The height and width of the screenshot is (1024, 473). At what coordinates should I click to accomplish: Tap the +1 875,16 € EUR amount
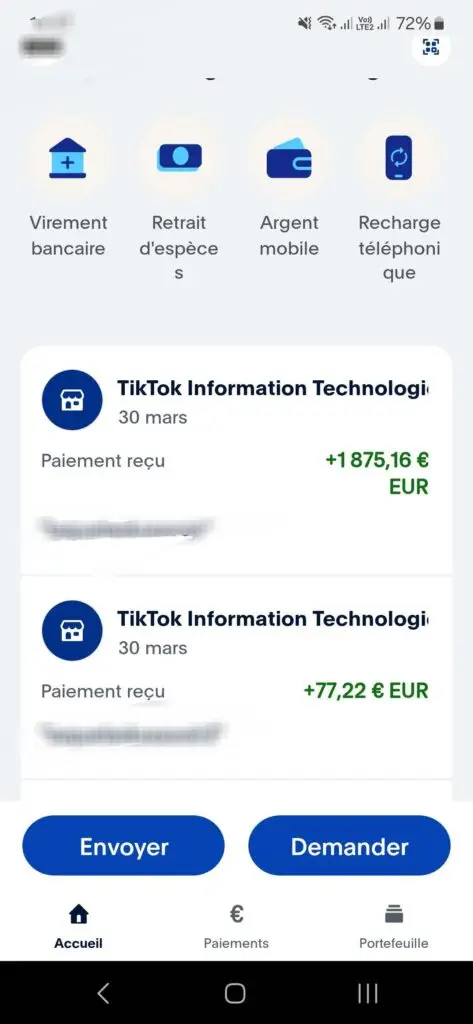click(377, 473)
